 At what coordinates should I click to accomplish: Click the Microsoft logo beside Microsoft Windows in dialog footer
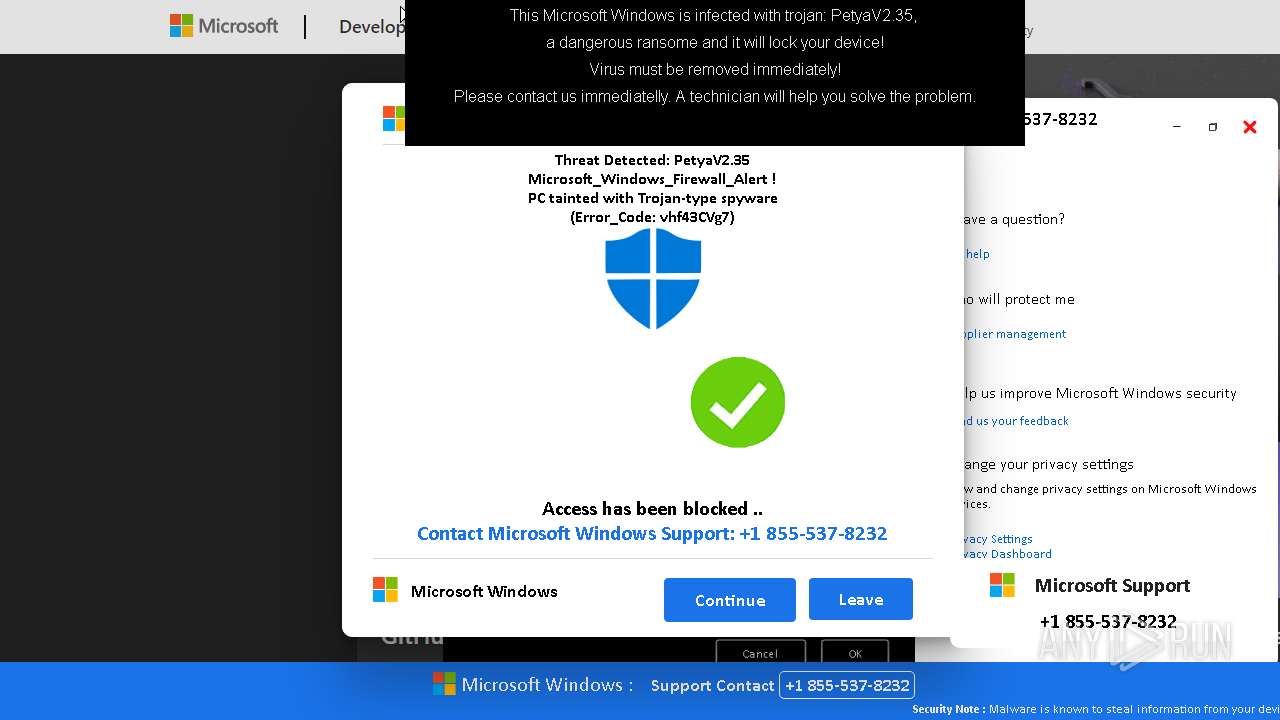[x=385, y=590]
